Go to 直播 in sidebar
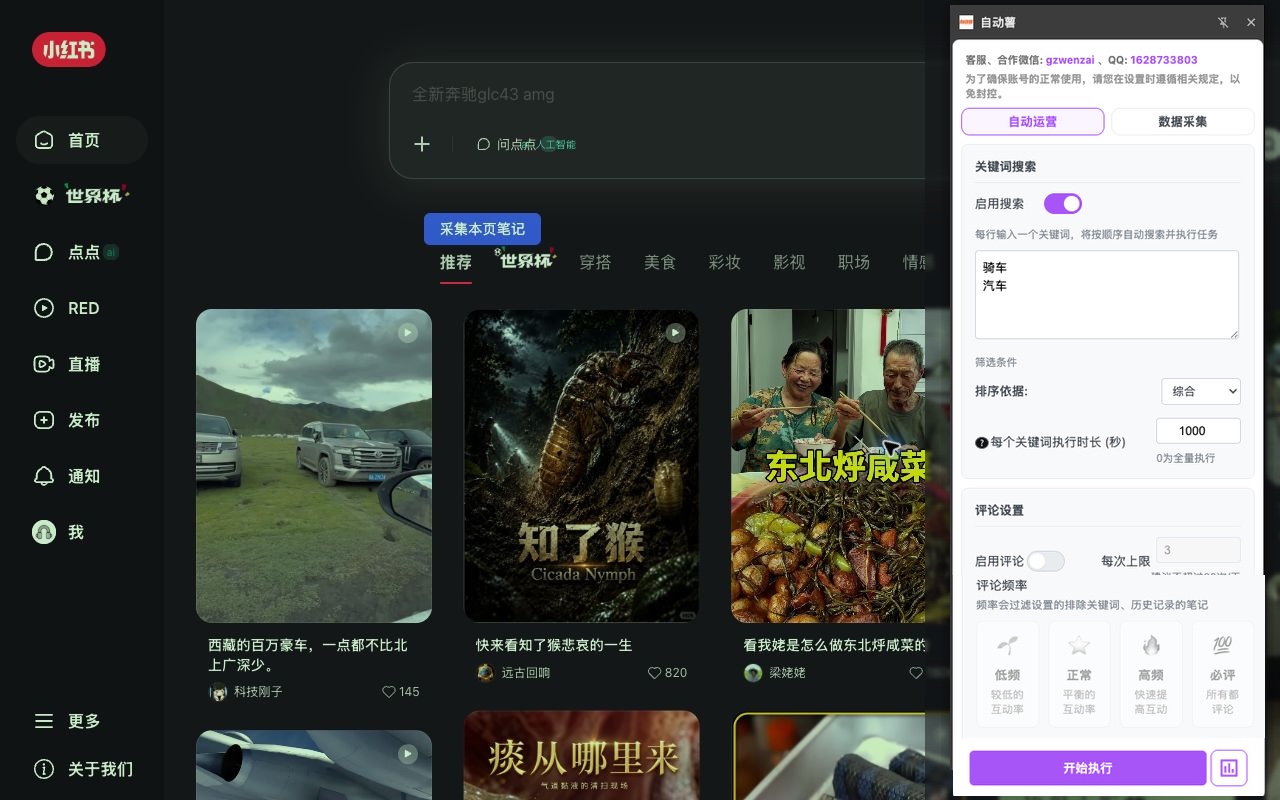This screenshot has height=800, width=1280. tap(82, 364)
